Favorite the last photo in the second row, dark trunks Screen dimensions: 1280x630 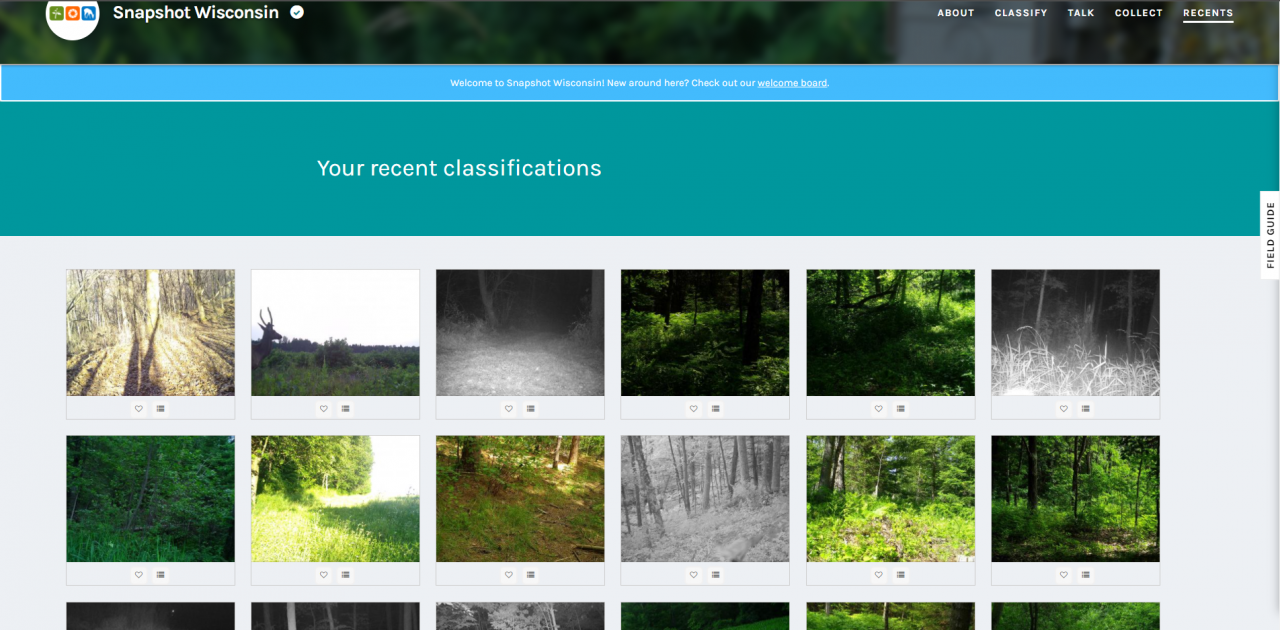[x=1064, y=575]
